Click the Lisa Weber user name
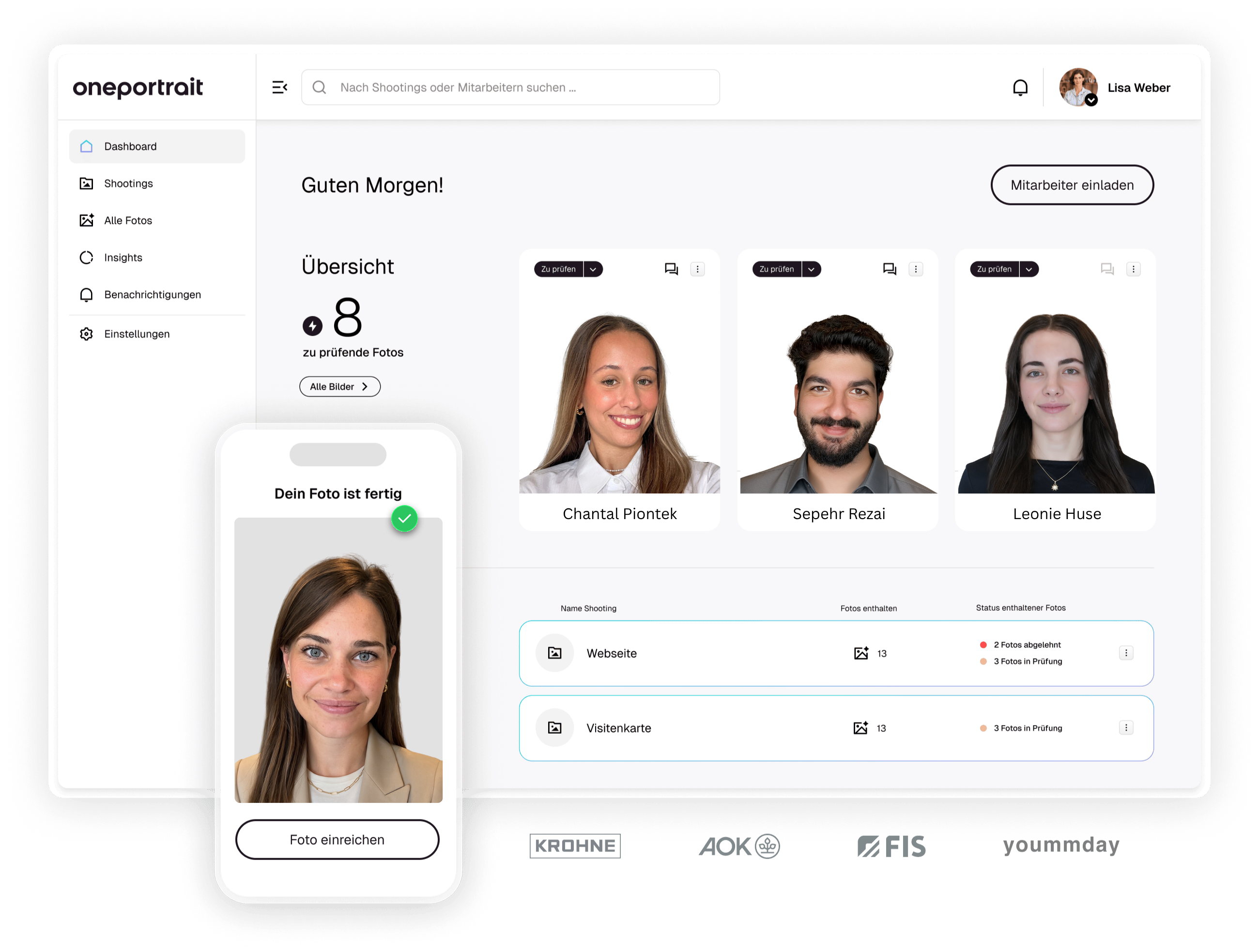 click(1138, 88)
